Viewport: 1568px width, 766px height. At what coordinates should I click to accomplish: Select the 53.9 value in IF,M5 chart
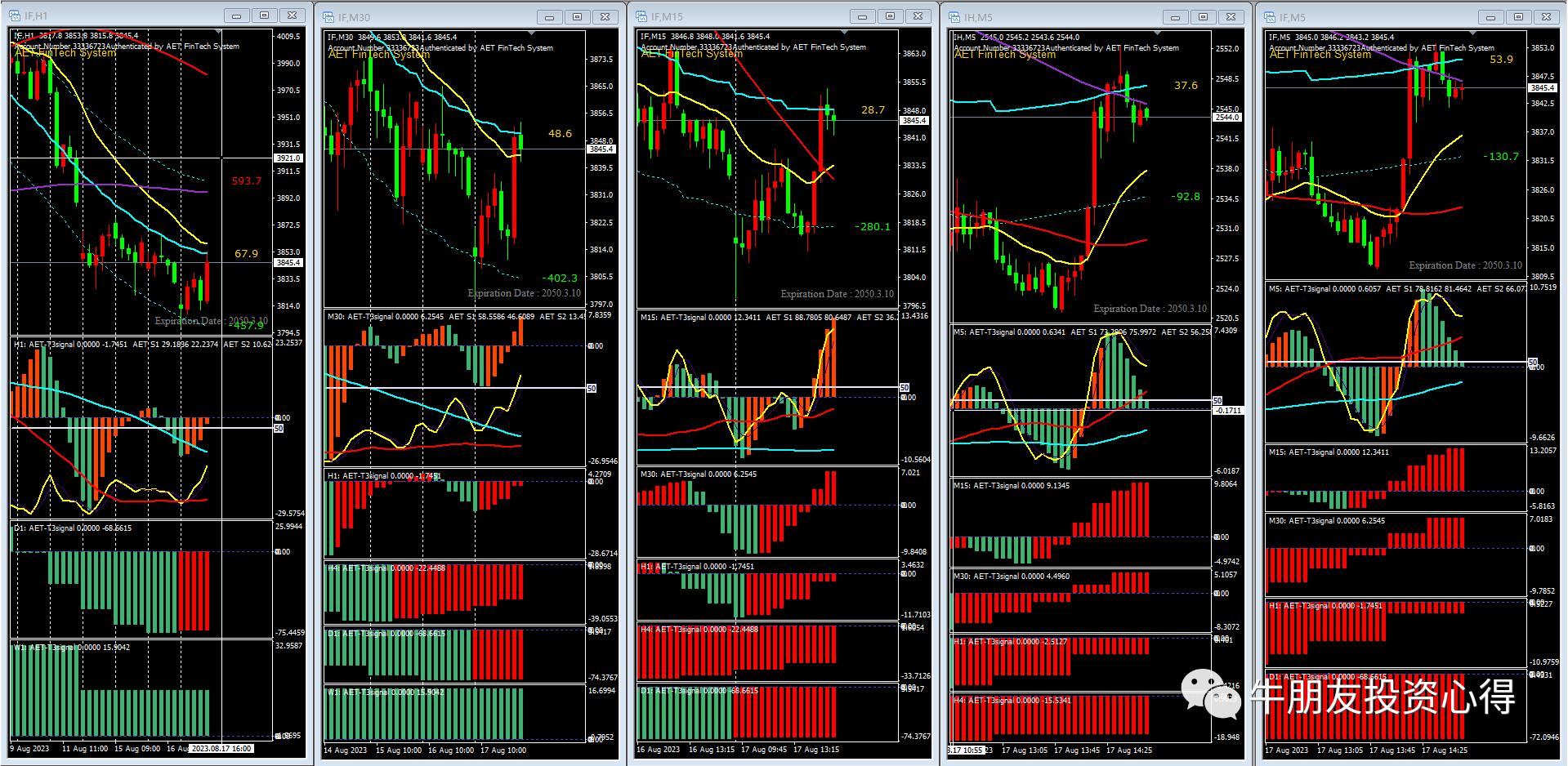1501,60
